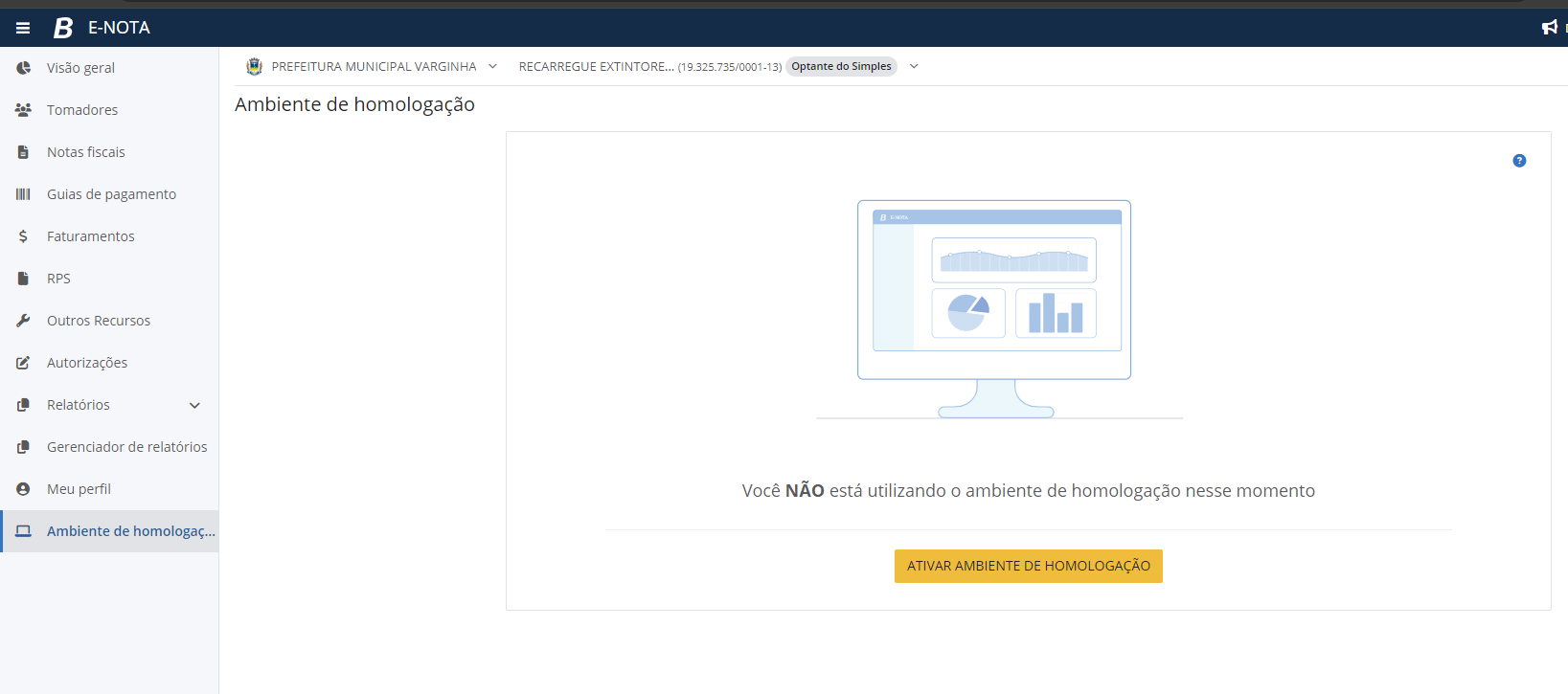
Task: Click the Ambiente de homologação page heading
Action: [354, 104]
